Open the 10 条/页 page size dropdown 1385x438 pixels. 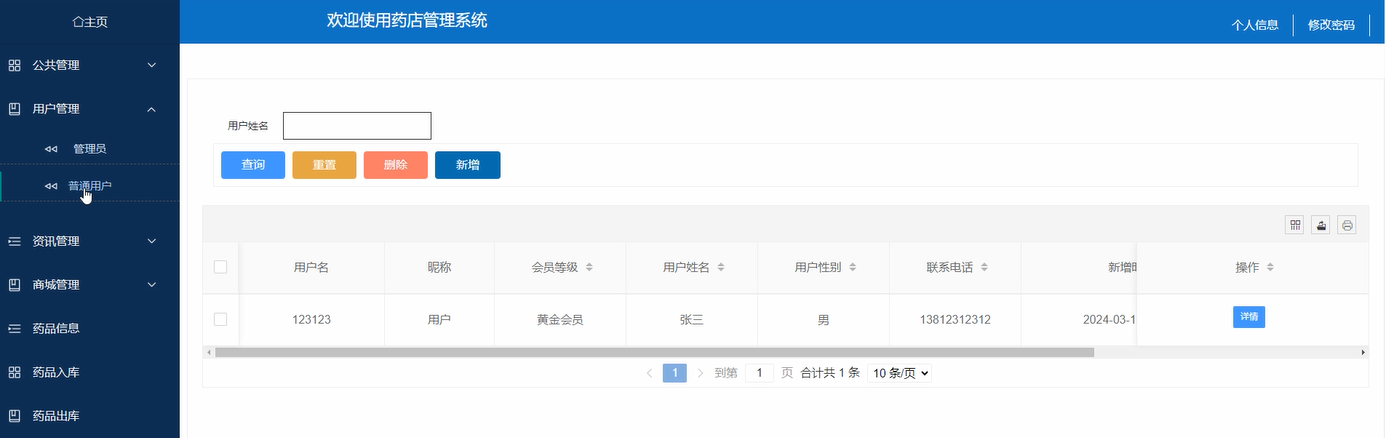[900, 373]
